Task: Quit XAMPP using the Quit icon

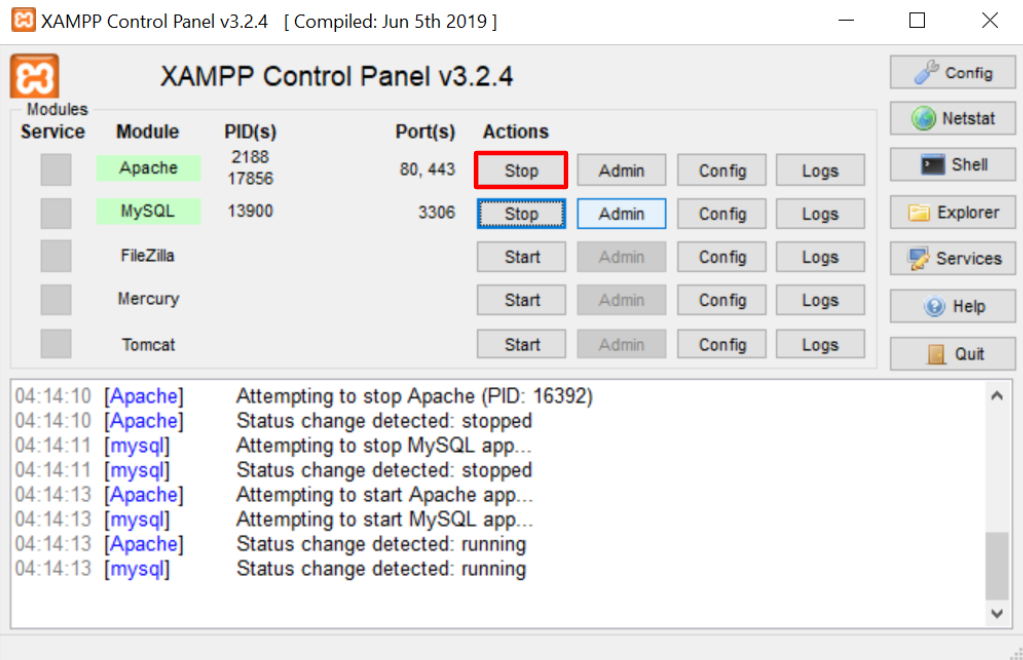Action: coord(951,352)
